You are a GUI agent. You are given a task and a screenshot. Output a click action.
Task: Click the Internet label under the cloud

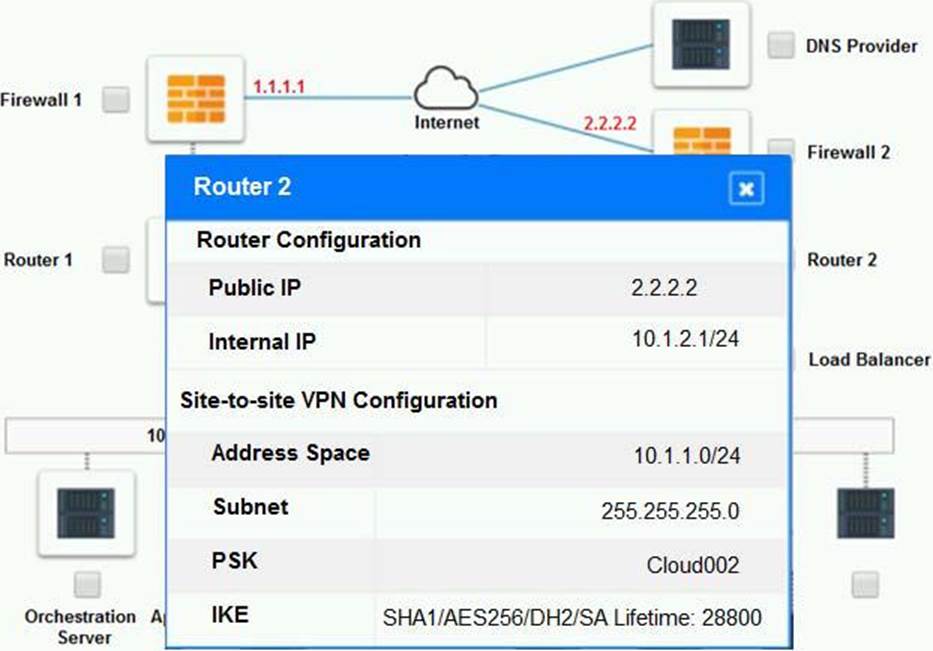tap(447, 123)
